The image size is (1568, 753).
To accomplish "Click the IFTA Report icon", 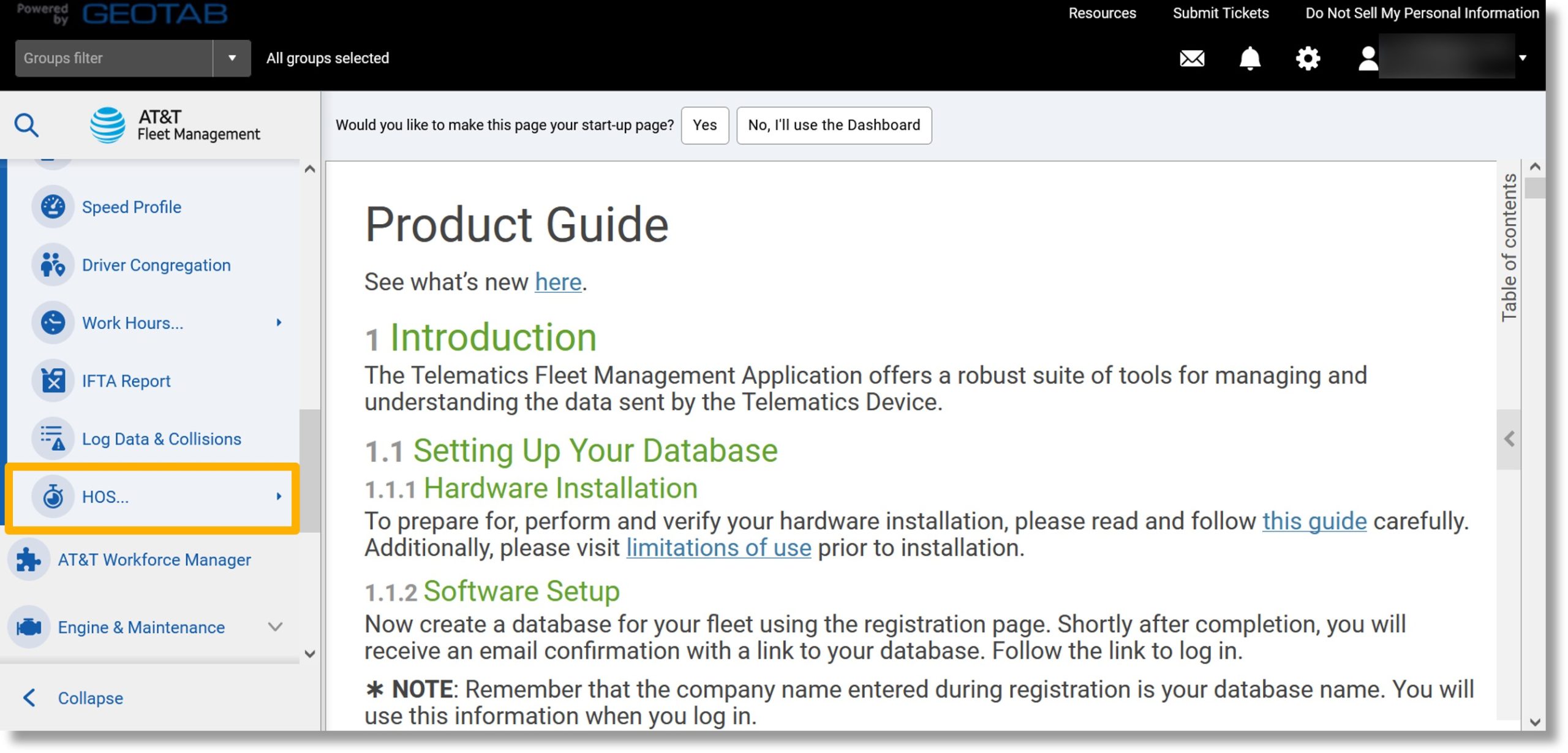I will [53, 380].
